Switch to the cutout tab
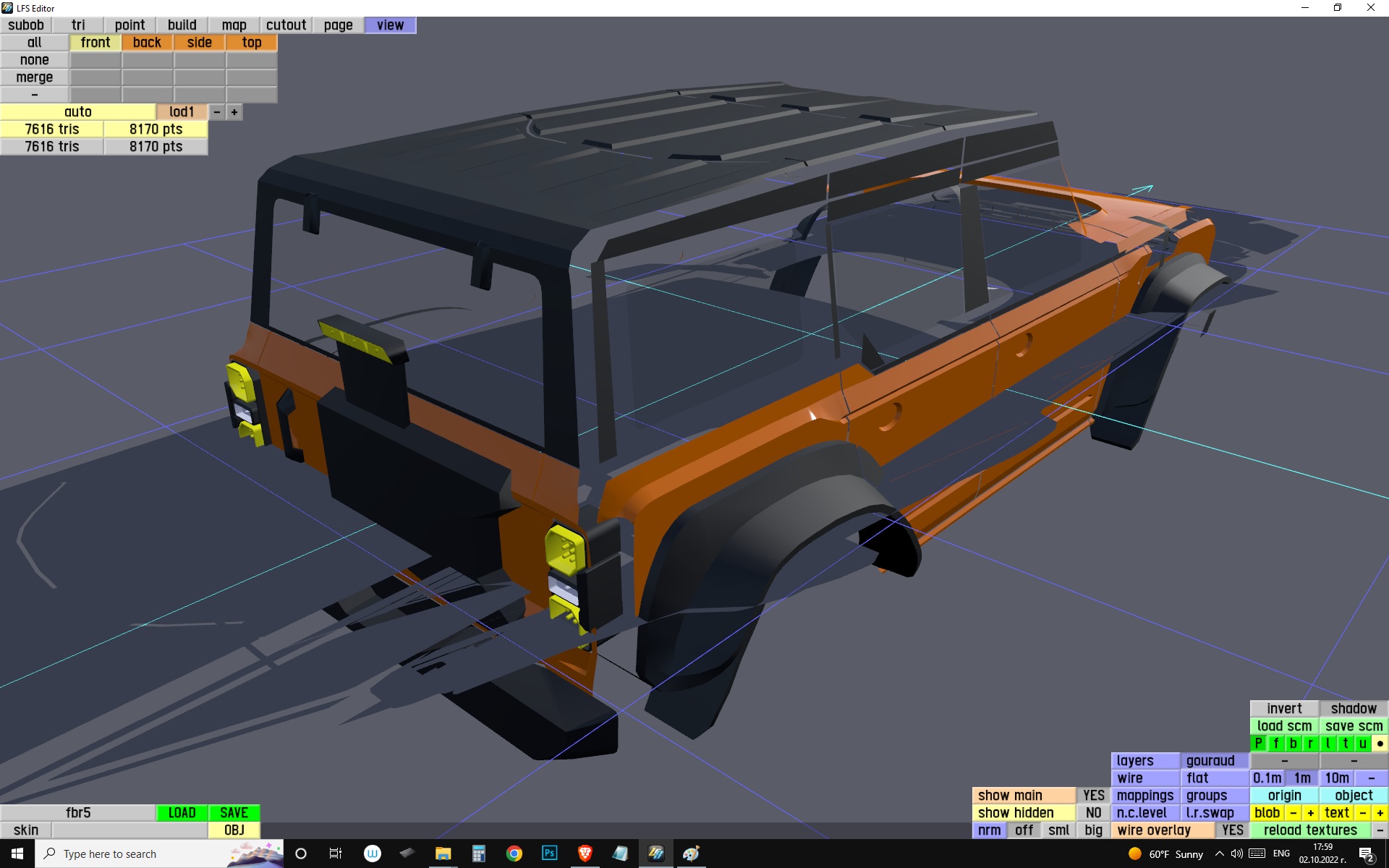The image size is (1389, 868). point(286,25)
